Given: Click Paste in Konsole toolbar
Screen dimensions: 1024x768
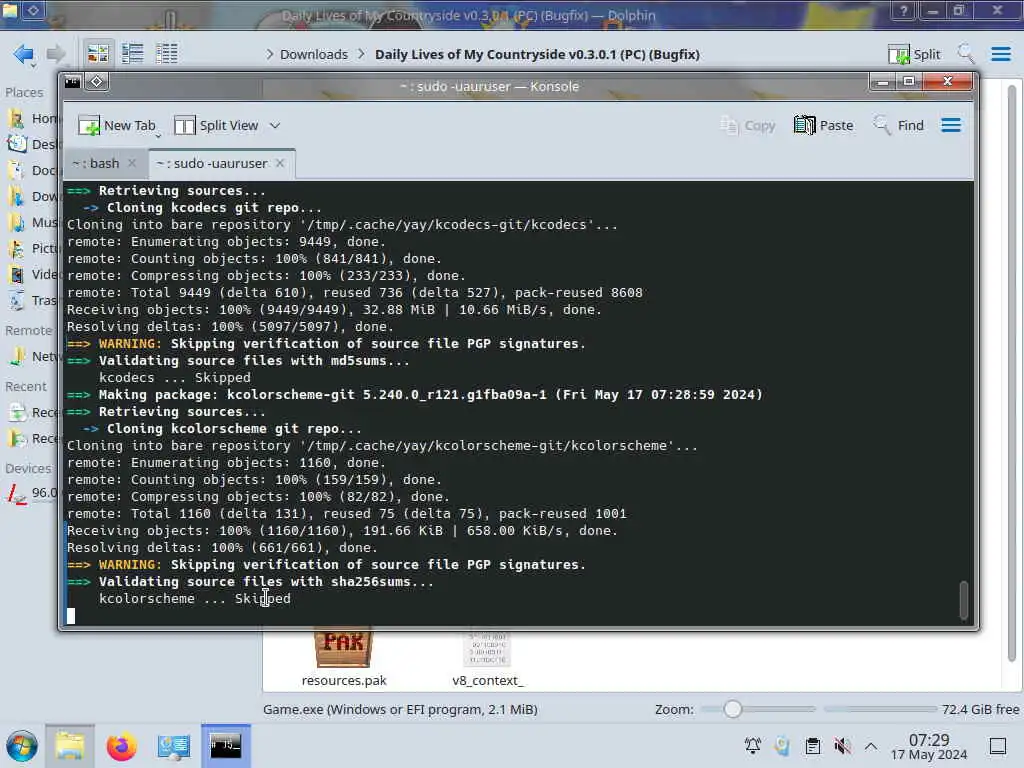Looking at the screenshot, I should click(x=824, y=125).
